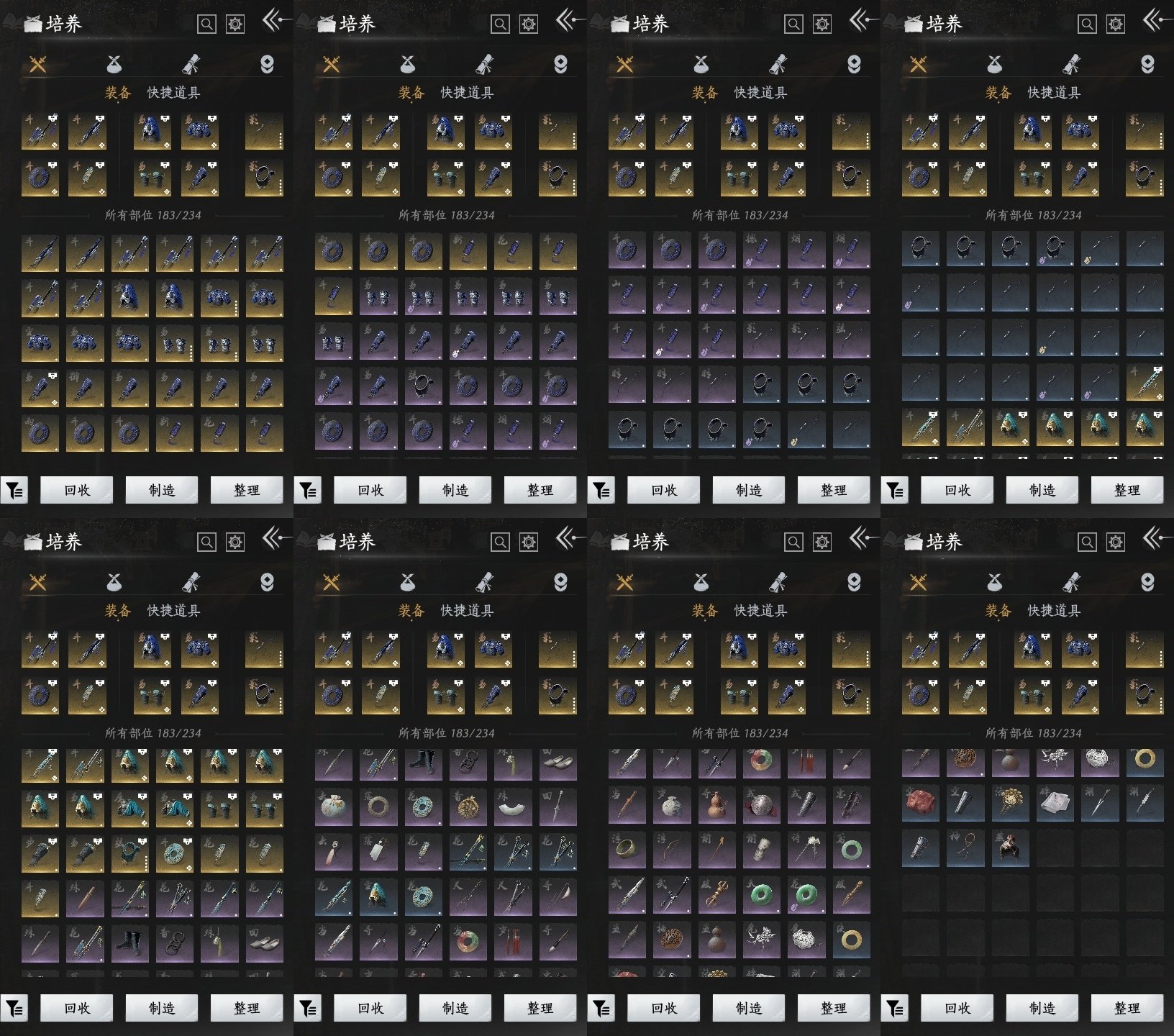Choose the blood-stained white cloth item

(x=1055, y=803)
